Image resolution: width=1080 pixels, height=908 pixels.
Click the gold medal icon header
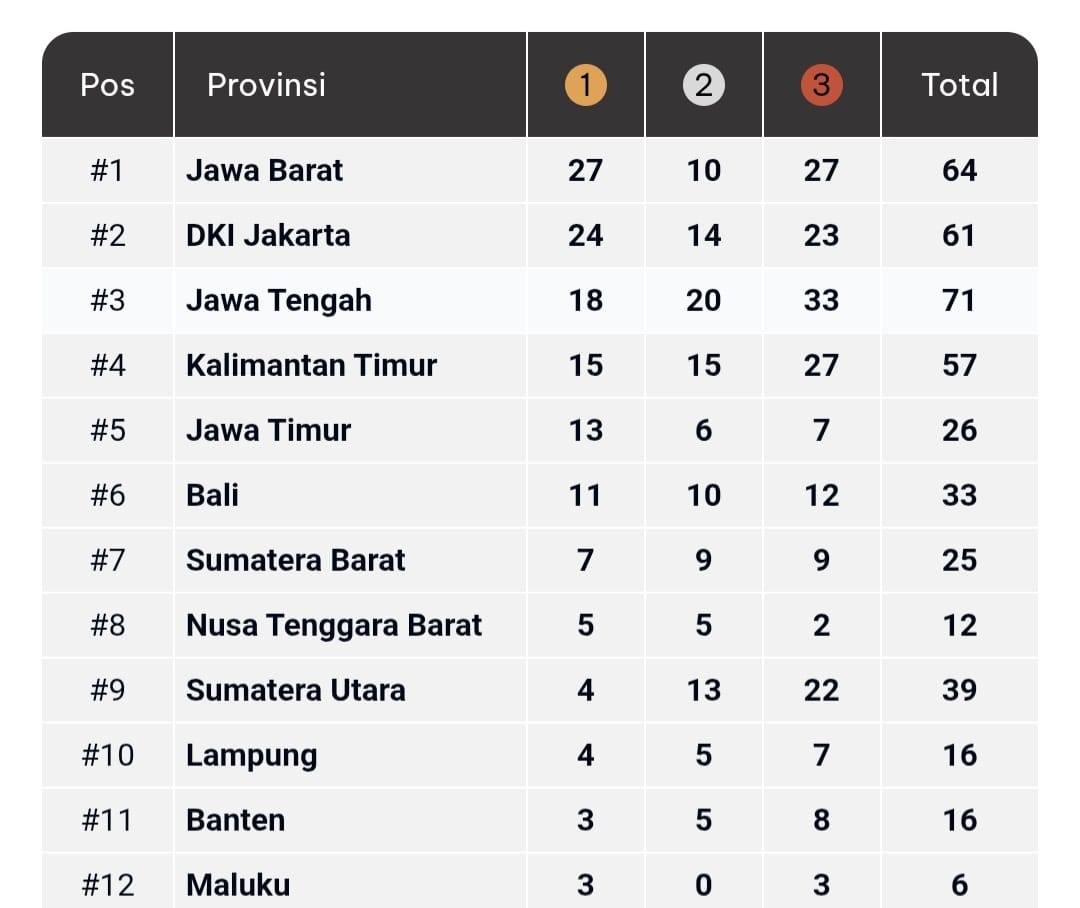click(x=585, y=86)
